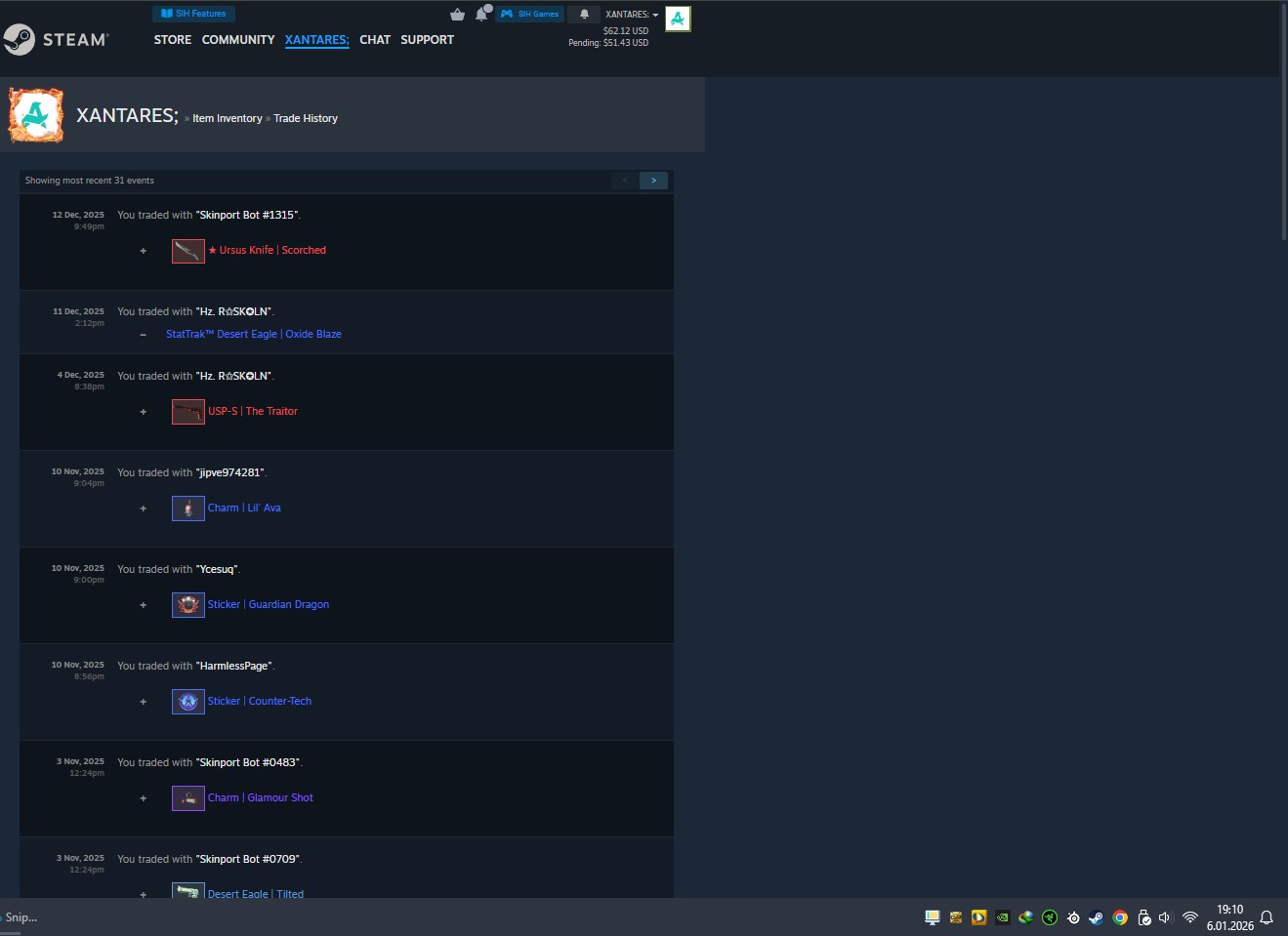This screenshot has width=1288, height=936.
Task: Click the Trade History breadcrumb text
Action: click(x=306, y=118)
